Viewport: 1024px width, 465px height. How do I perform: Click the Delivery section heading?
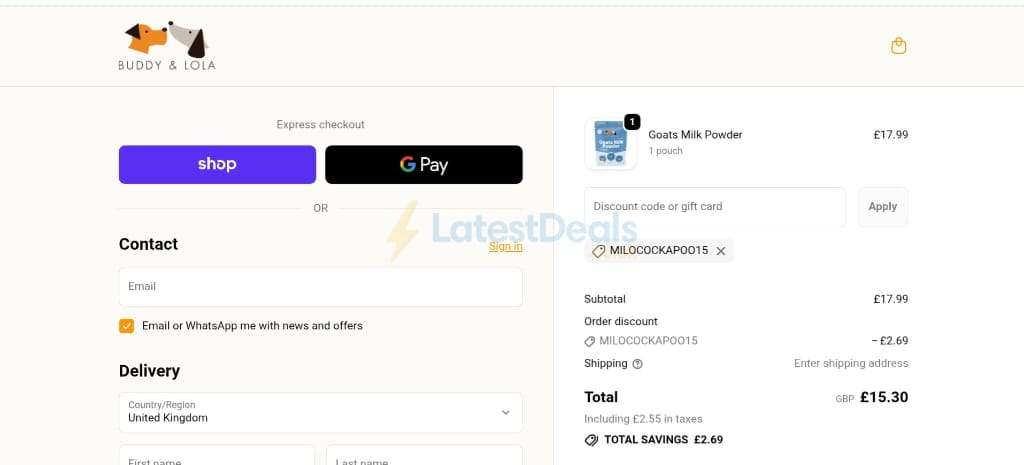click(x=149, y=371)
